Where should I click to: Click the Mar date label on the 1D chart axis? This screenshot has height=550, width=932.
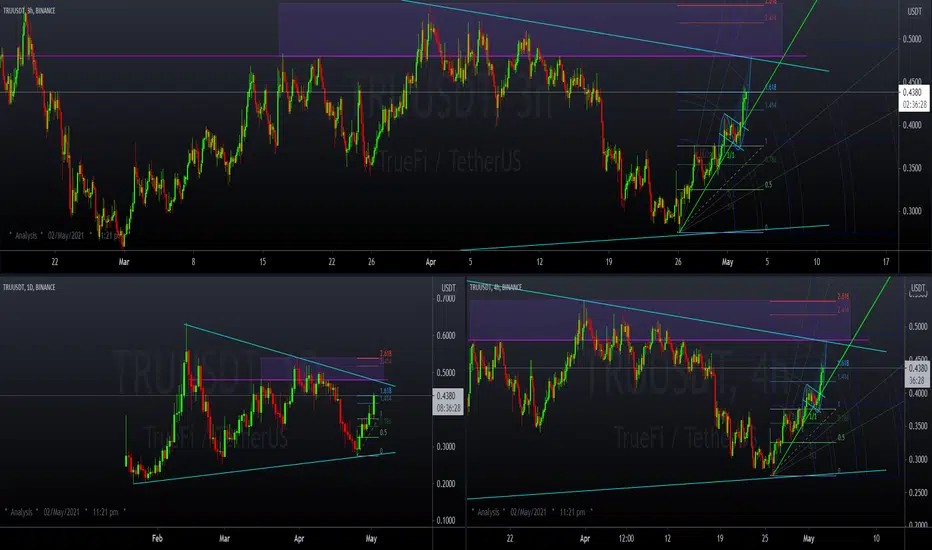224,539
